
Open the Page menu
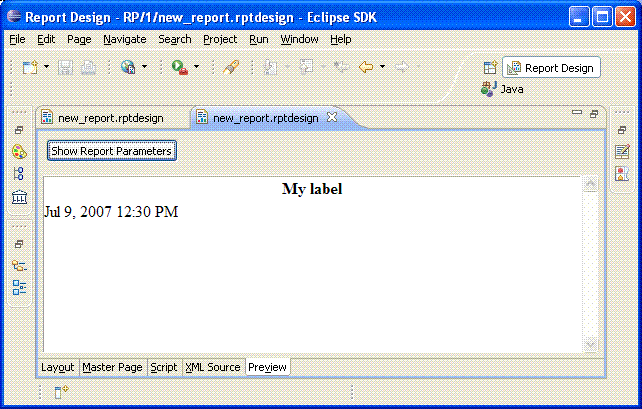point(79,39)
